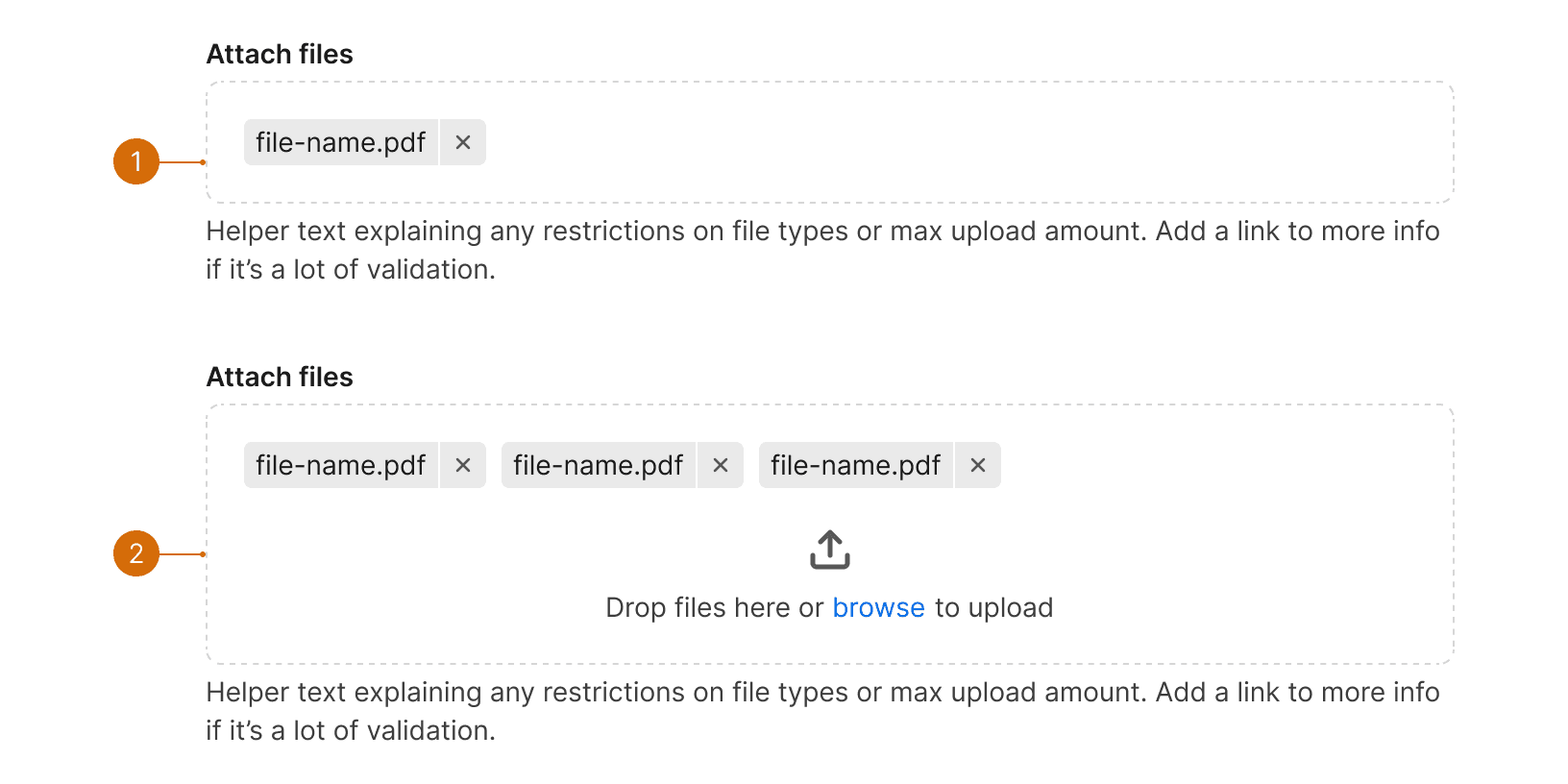Viewport: 1568px width, 784px height.
Task: Click the bottom 'Attach files' label
Action: pos(280,377)
